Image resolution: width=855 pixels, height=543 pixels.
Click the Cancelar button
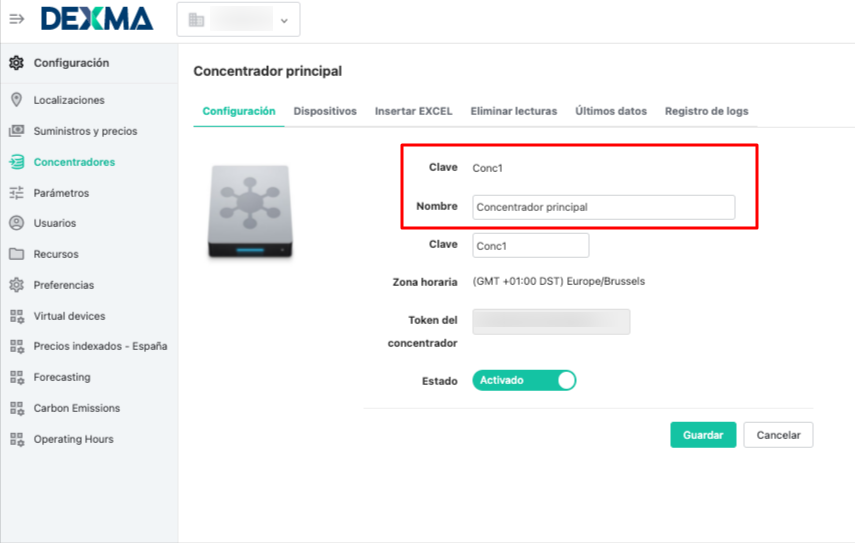pyautogui.click(x=778, y=435)
